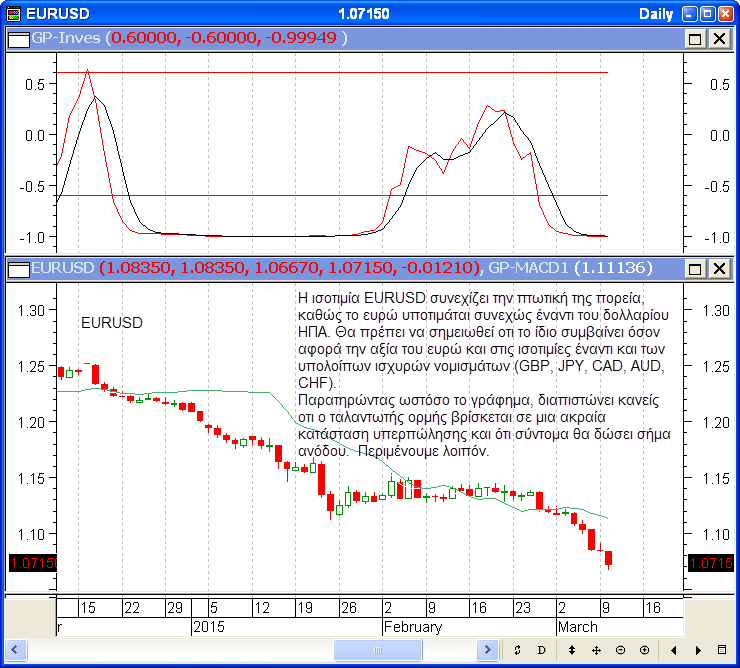
Task: Click the horizontal scrollbar left arrow
Action: coord(15,650)
